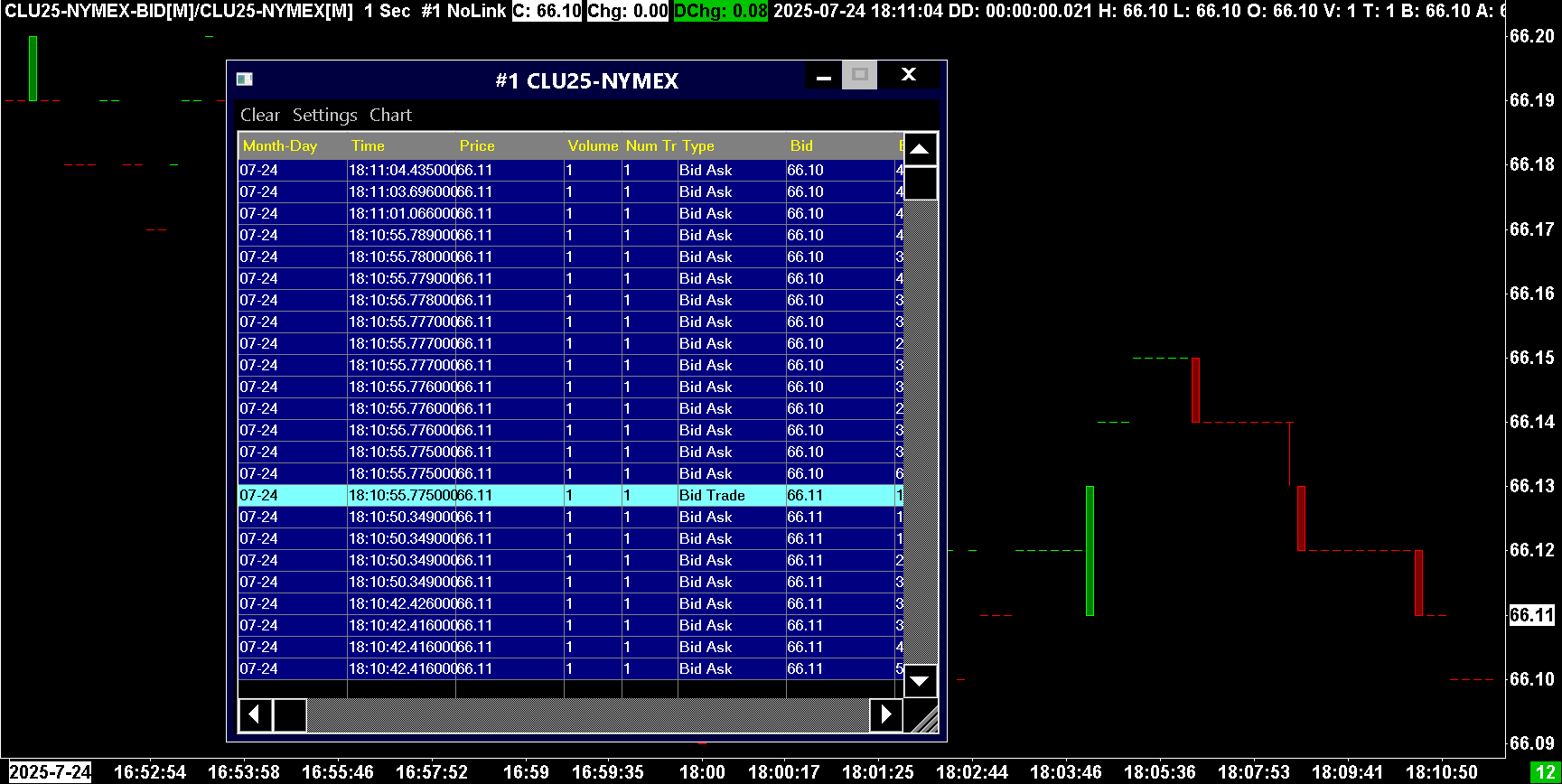The image size is (1562, 784).
Task: Click the 66.09 label on the price scale
Action: click(1532, 743)
